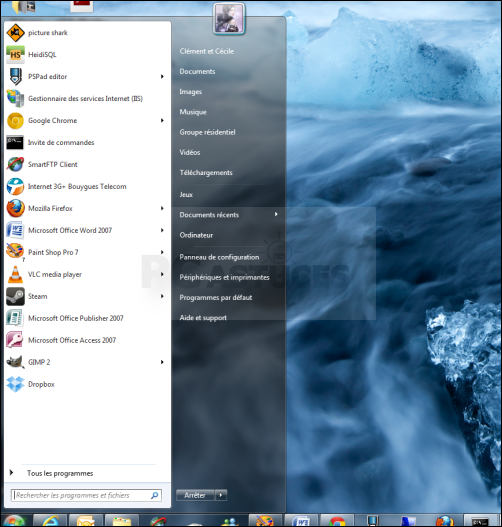Click the Invite de commandes console icon
502x527 pixels.
pos(15,142)
